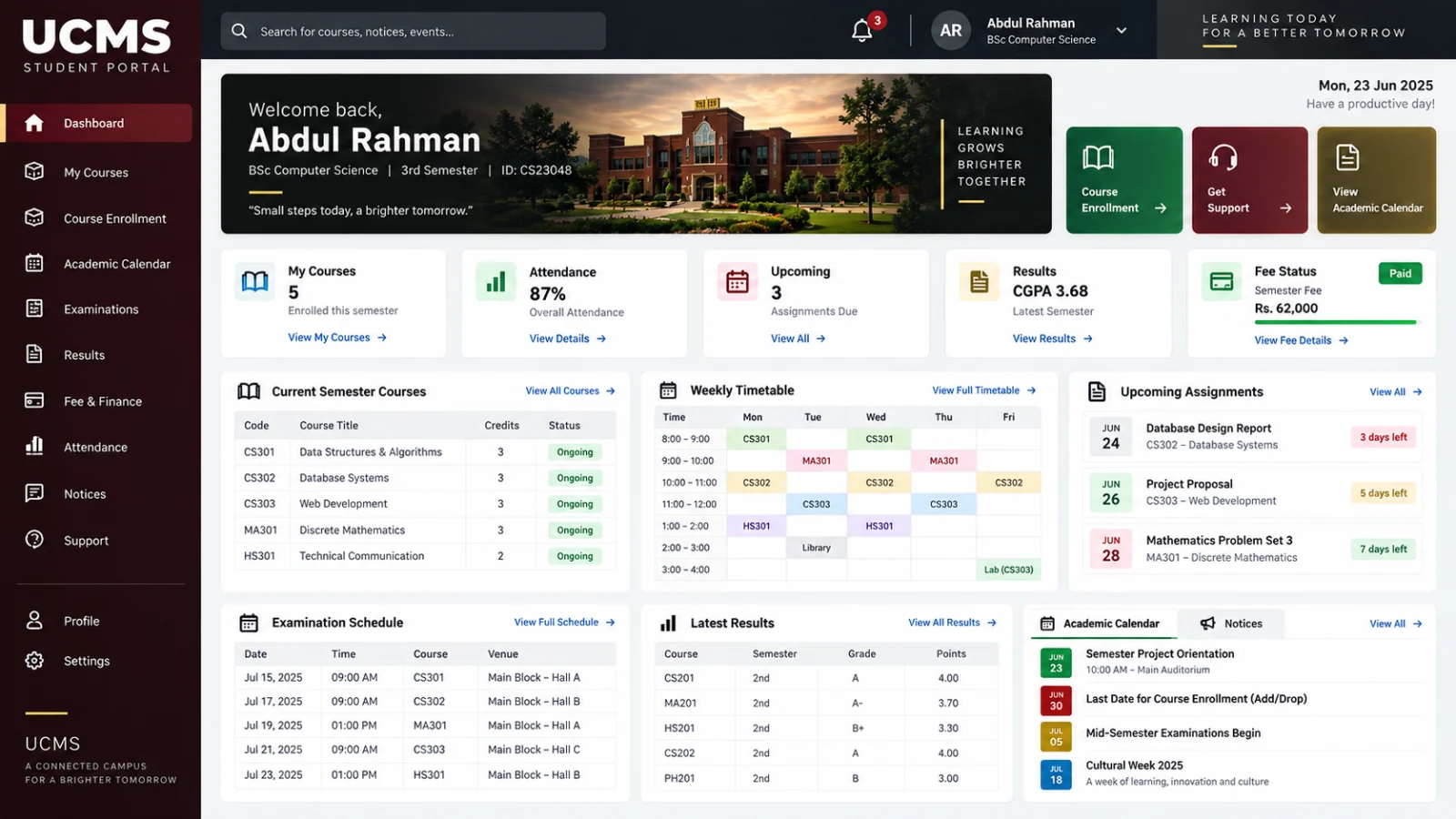Open the View Academic Calendar gold button
This screenshot has width=1456, height=819.
[1376, 180]
